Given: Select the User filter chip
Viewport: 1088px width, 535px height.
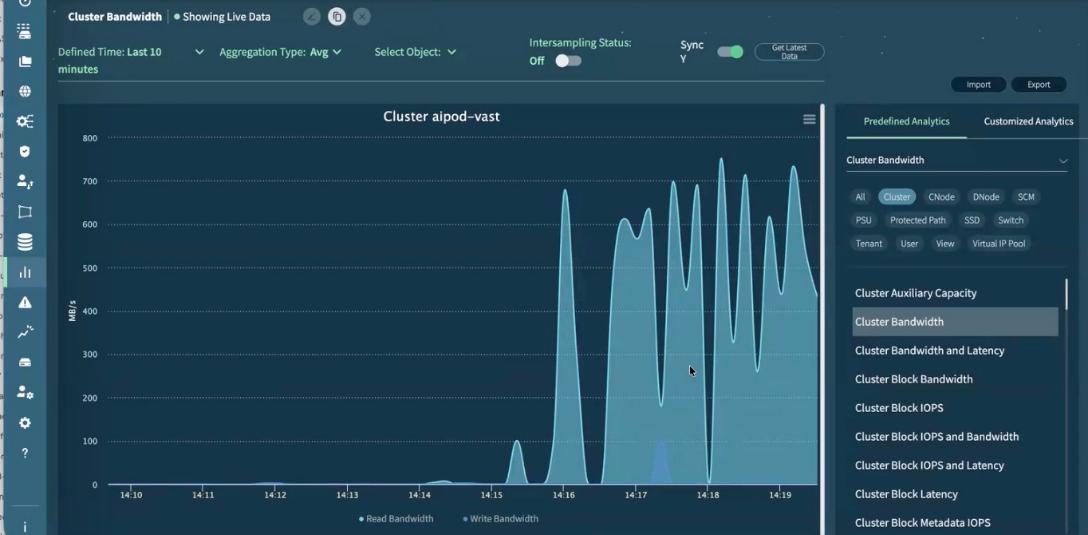Looking at the screenshot, I should (909, 244).
